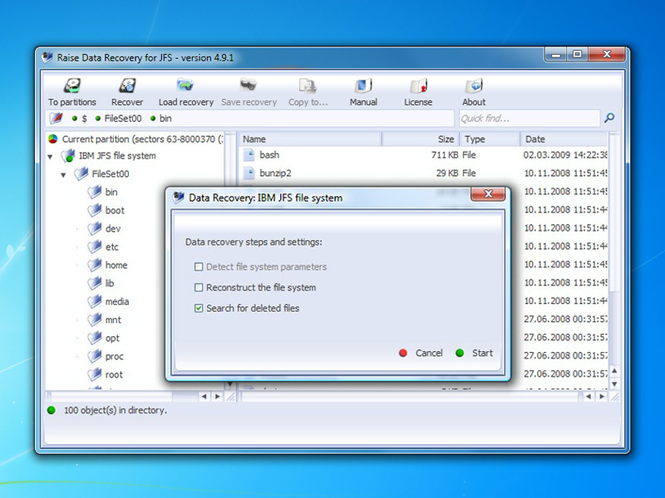Click the FileSet00 path breadcrumb
The width and height of the screenshot is (665, 498).
123,118
